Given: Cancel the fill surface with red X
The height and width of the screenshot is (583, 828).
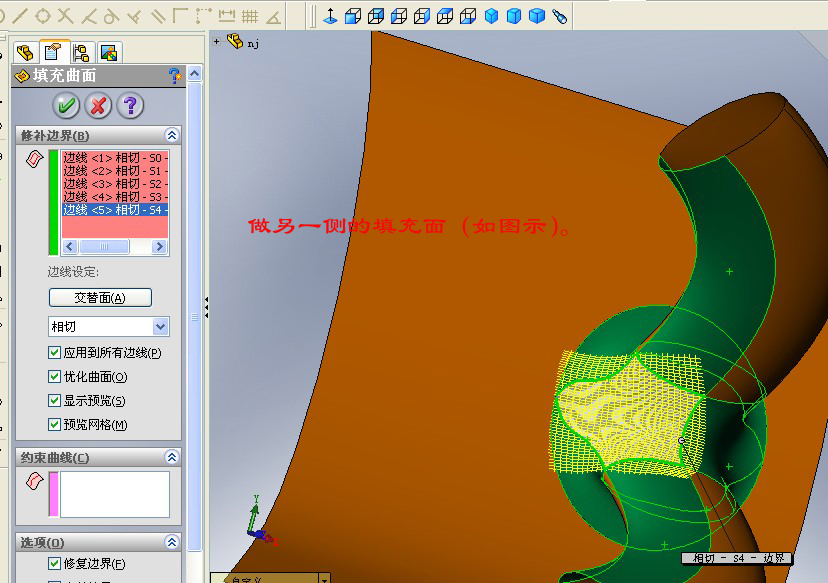Looking at the screenshot, I should (98, 106).
